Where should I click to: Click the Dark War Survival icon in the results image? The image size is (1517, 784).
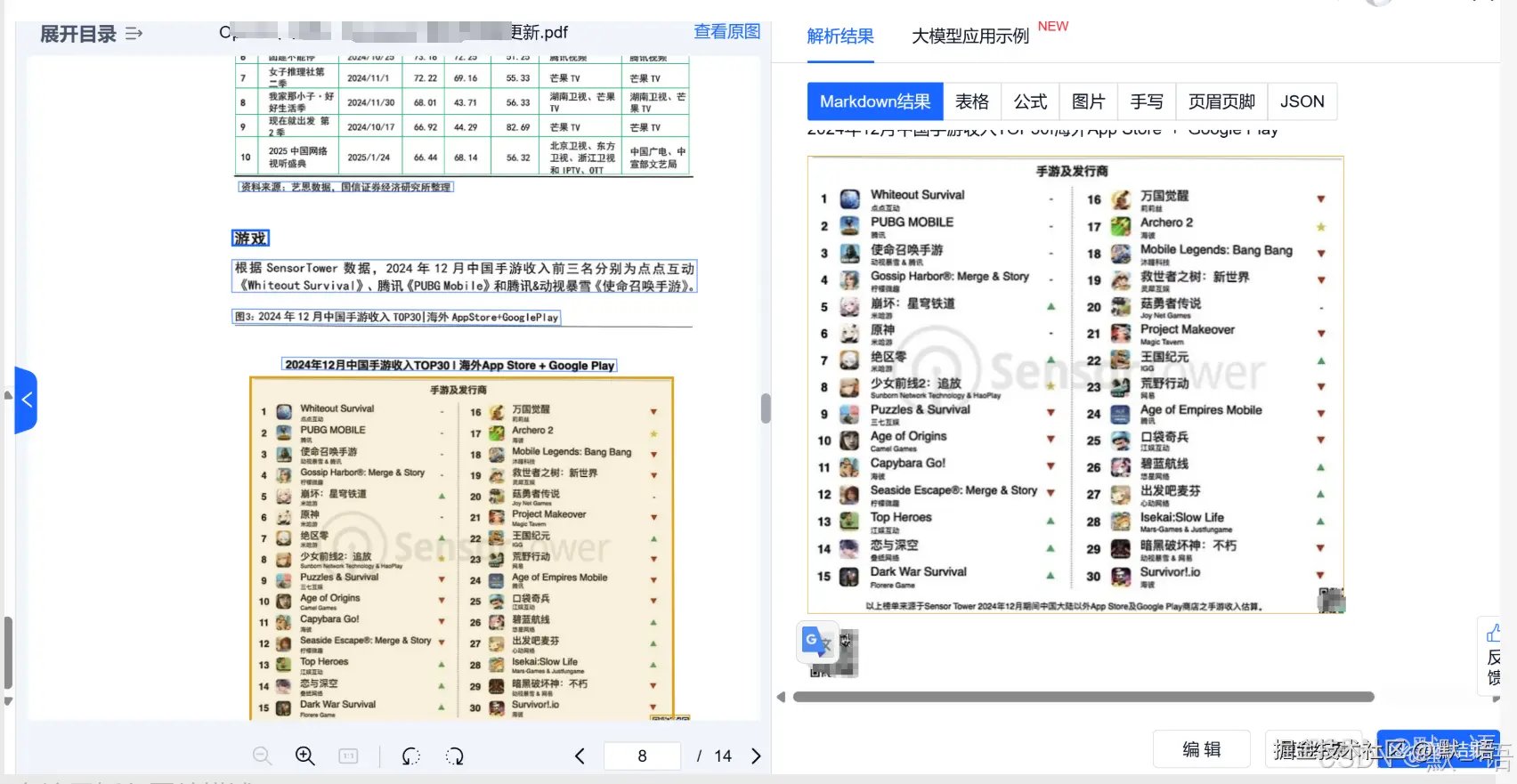click(x=849, y=577)
